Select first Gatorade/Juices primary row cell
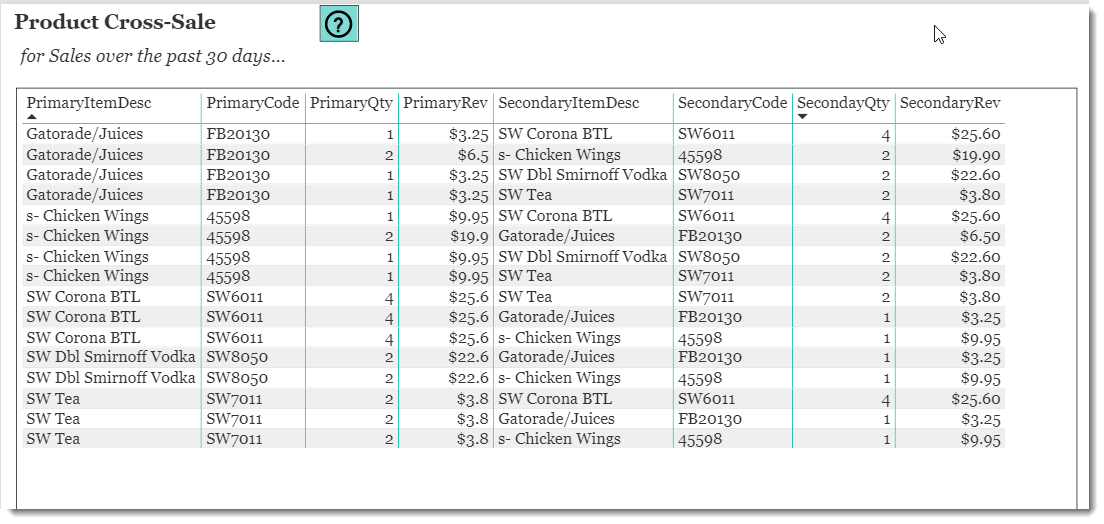This screenshot has width=1104, height=524. click(x=84, y=134)
